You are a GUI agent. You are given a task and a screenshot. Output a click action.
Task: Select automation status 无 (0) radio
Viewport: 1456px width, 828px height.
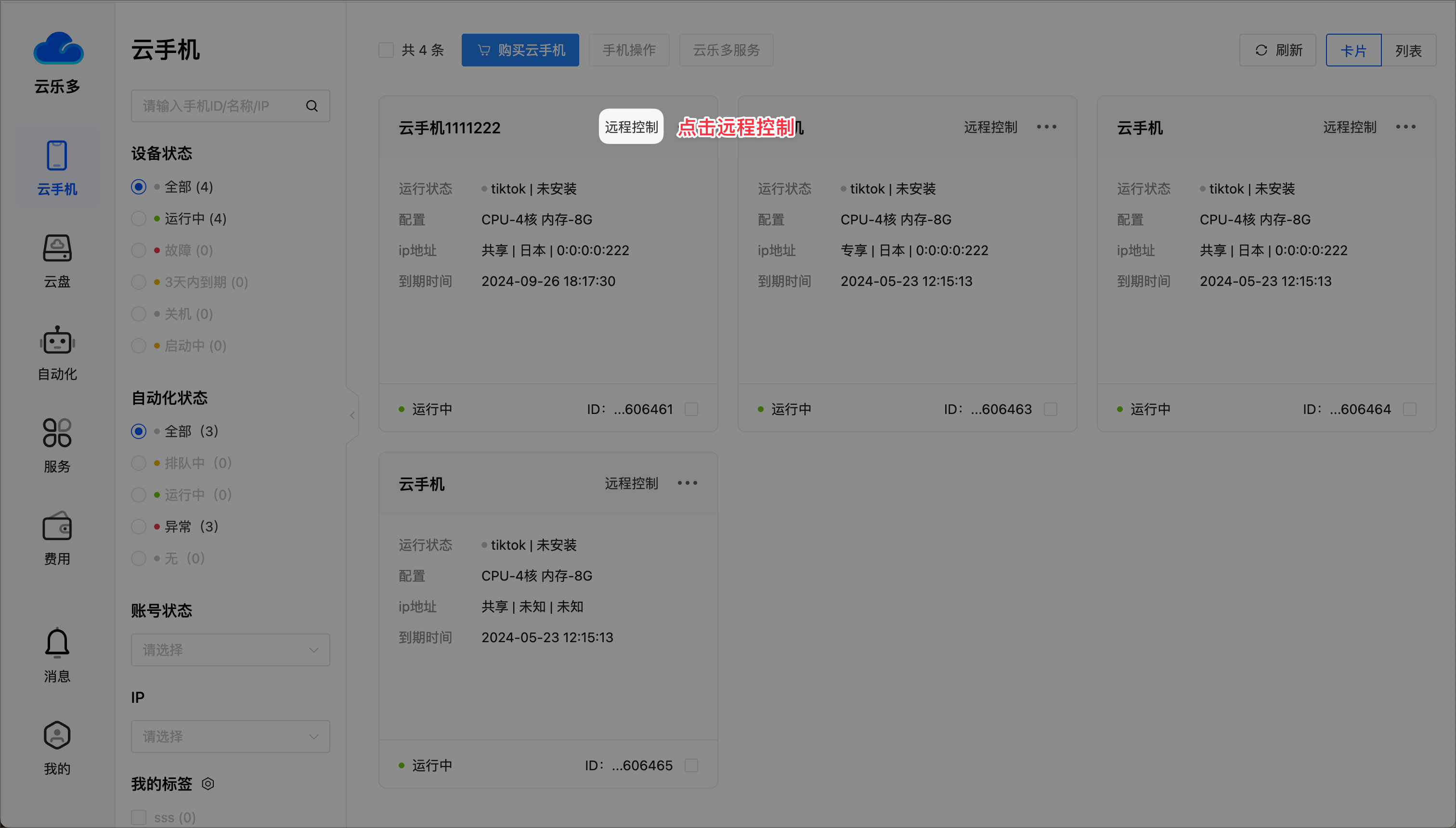click(x=139, y=558)
